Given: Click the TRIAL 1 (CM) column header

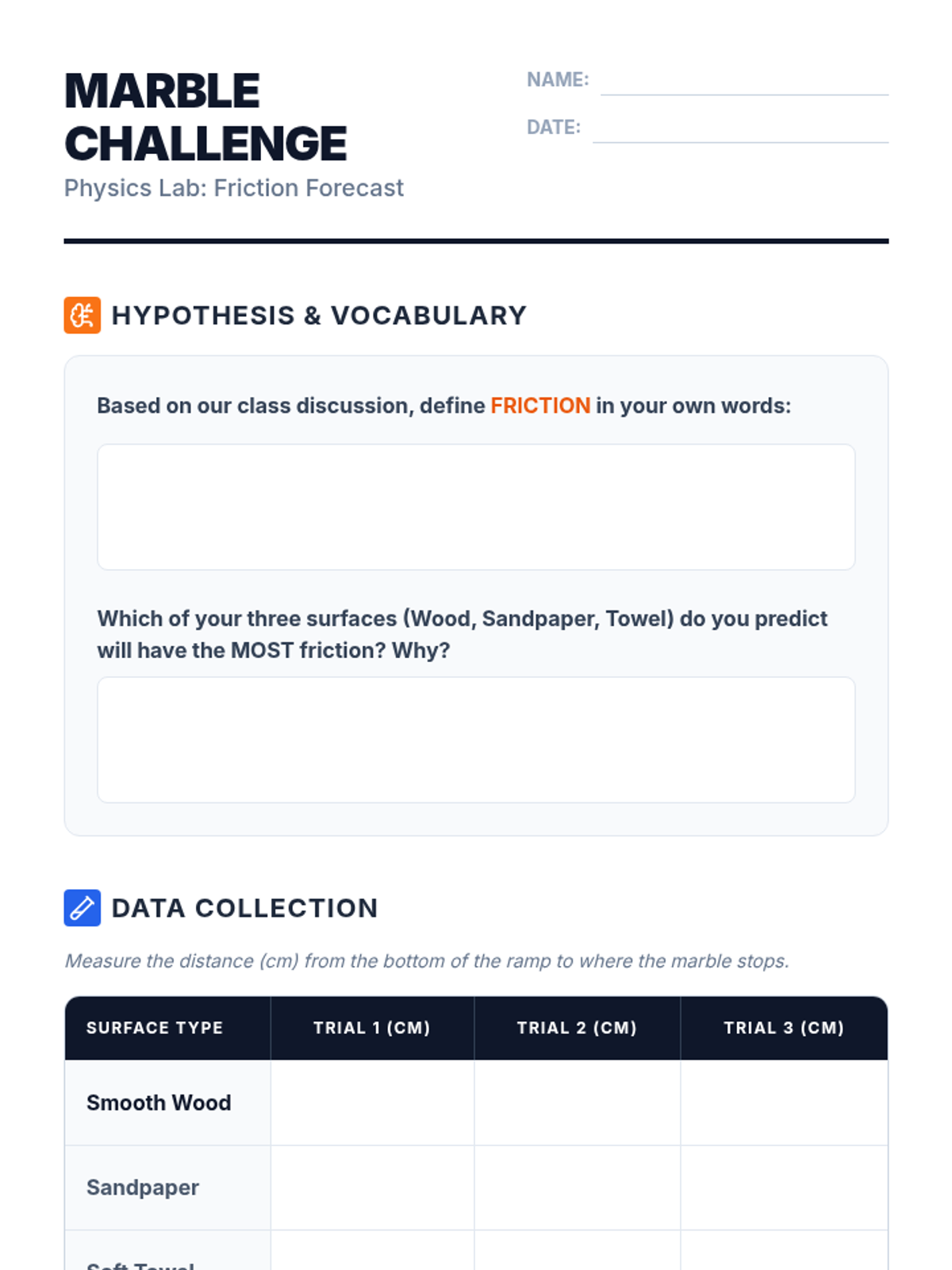Looking at the screenshot, I should pyautogui.click(x=372, y=1028).
